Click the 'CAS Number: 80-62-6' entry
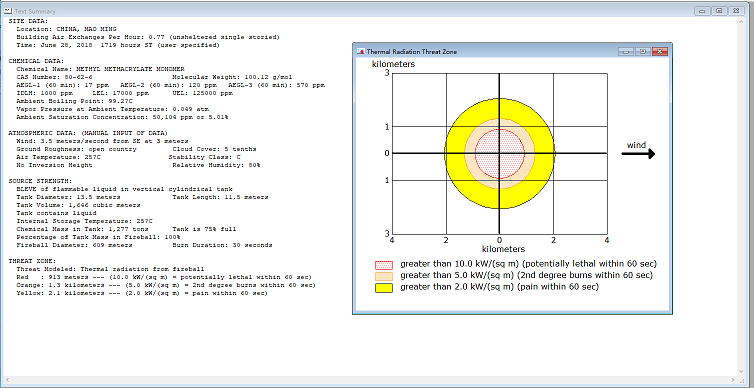The height and width of the screenshot is (388, 754). pyautogui.click(x=54, y=77)
